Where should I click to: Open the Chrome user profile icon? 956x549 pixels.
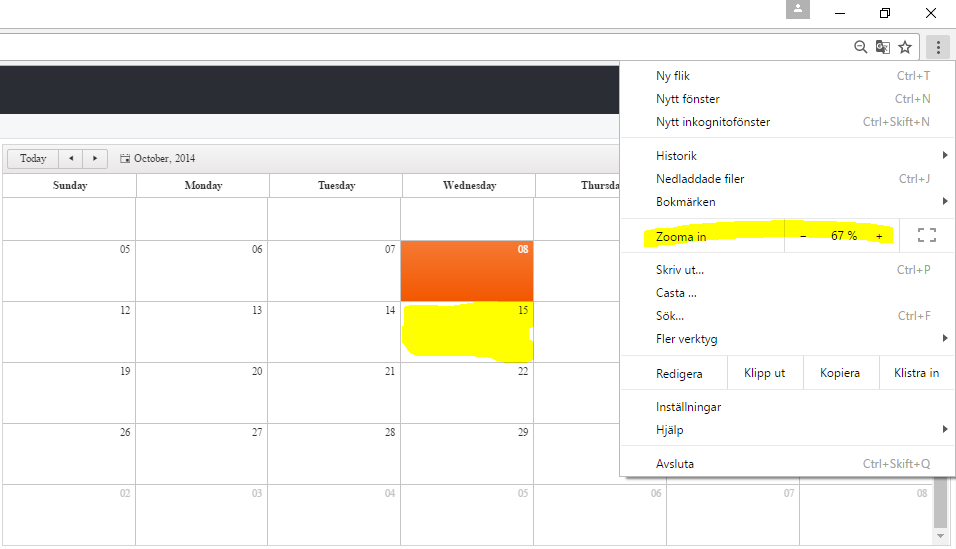point(797,9)
